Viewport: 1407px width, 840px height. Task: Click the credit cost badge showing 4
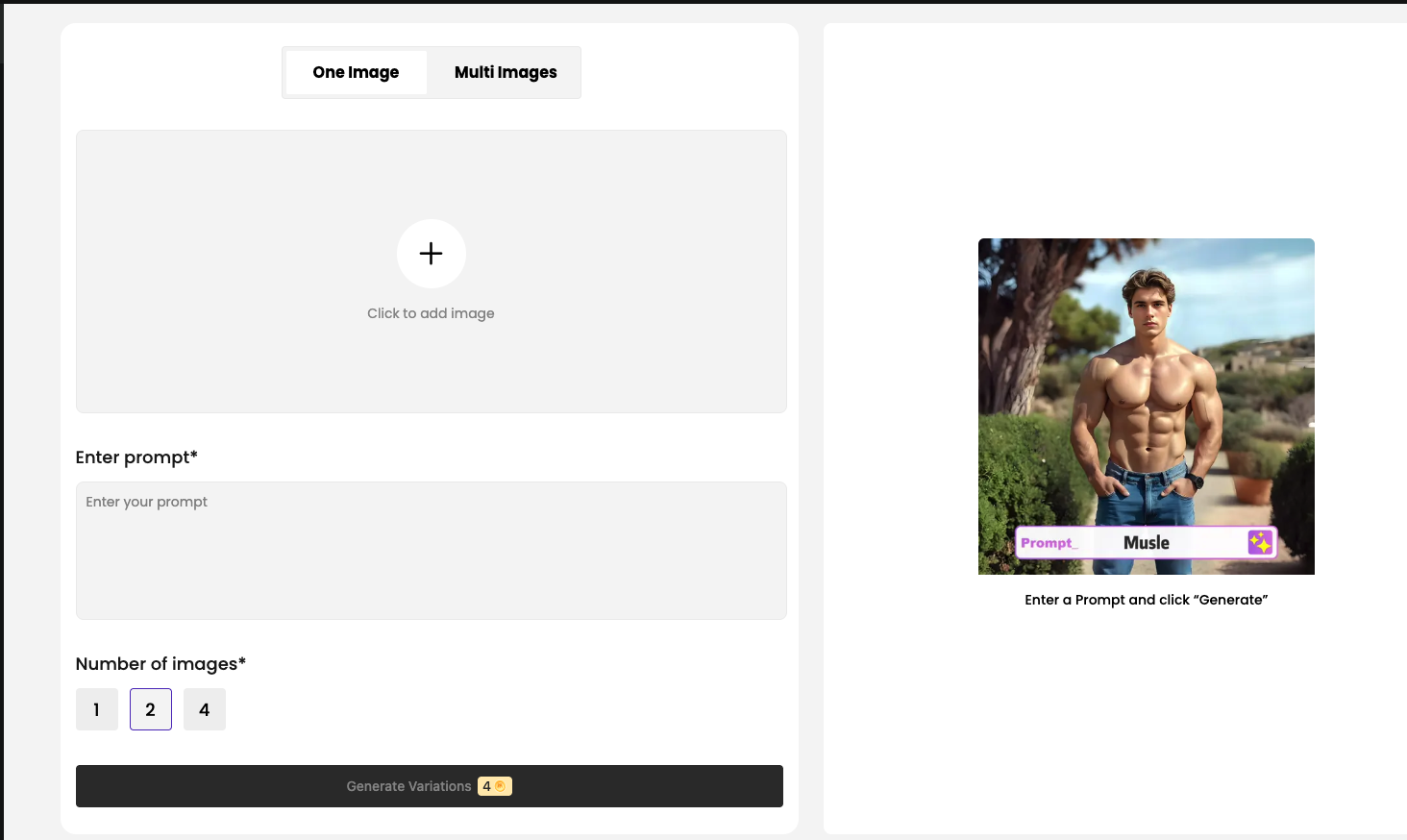point(487,786)
